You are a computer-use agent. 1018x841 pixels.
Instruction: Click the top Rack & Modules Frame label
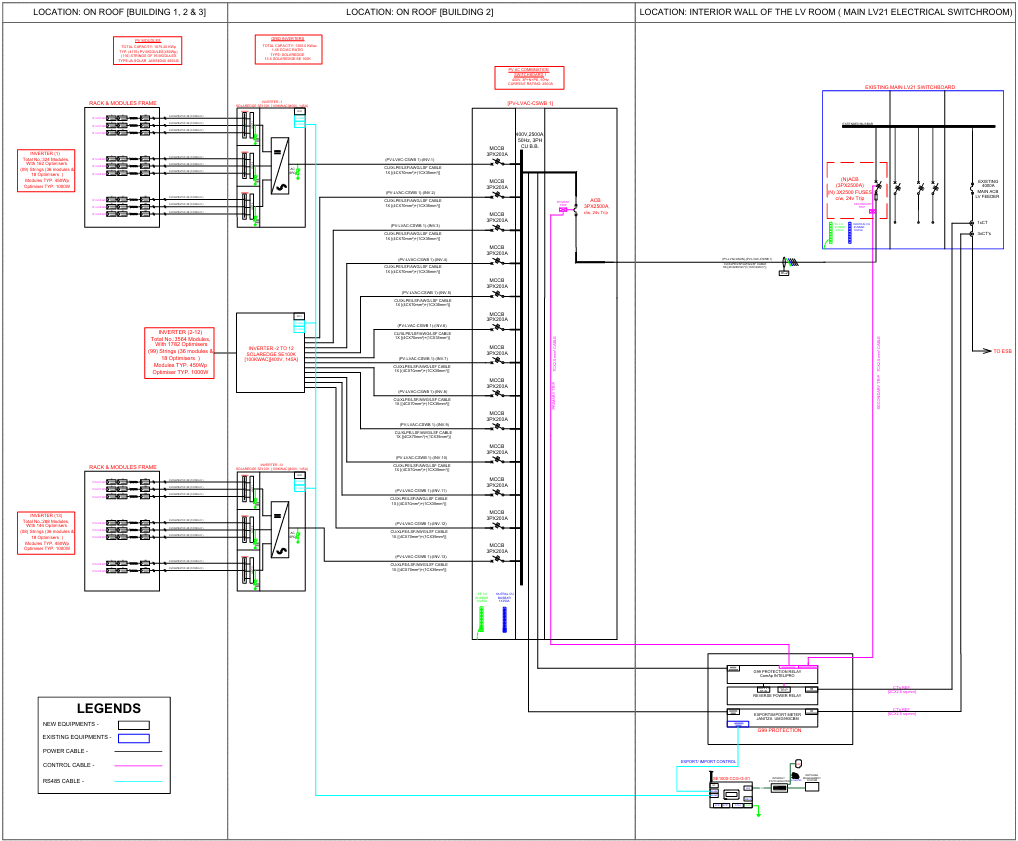point(122,103)
